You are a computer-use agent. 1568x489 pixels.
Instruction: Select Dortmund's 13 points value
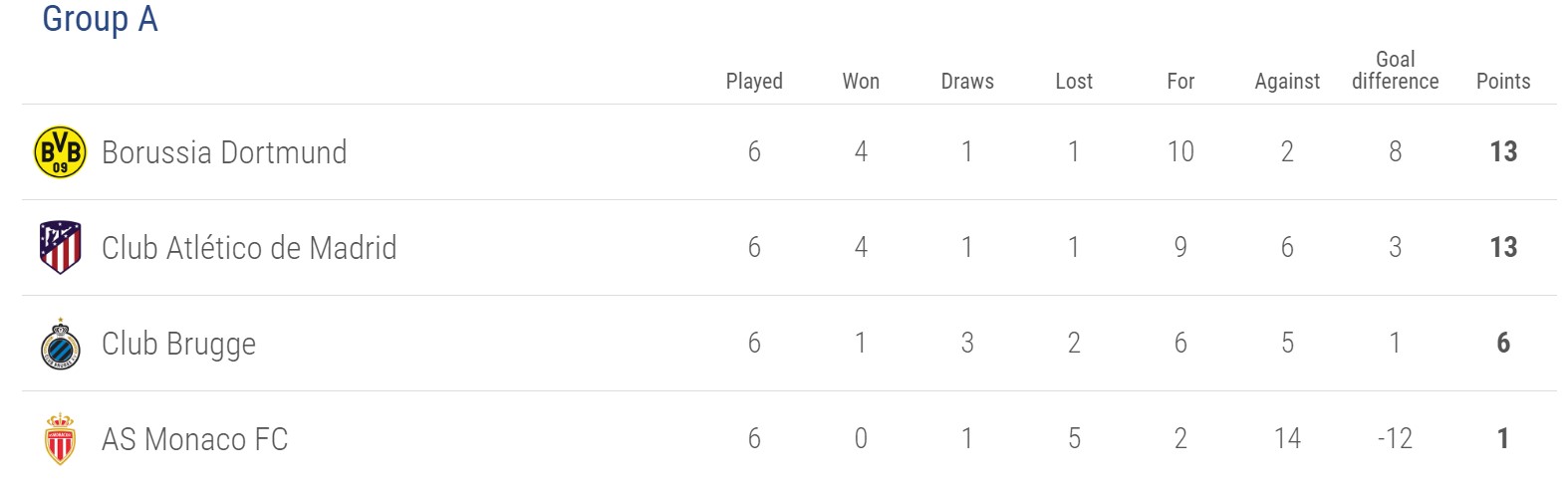[1503, 152]
